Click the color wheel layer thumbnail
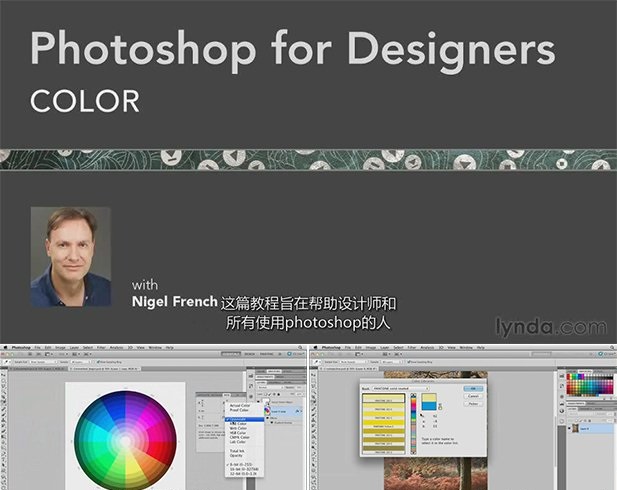Viewport: 617px width, 490px height. 268,411
